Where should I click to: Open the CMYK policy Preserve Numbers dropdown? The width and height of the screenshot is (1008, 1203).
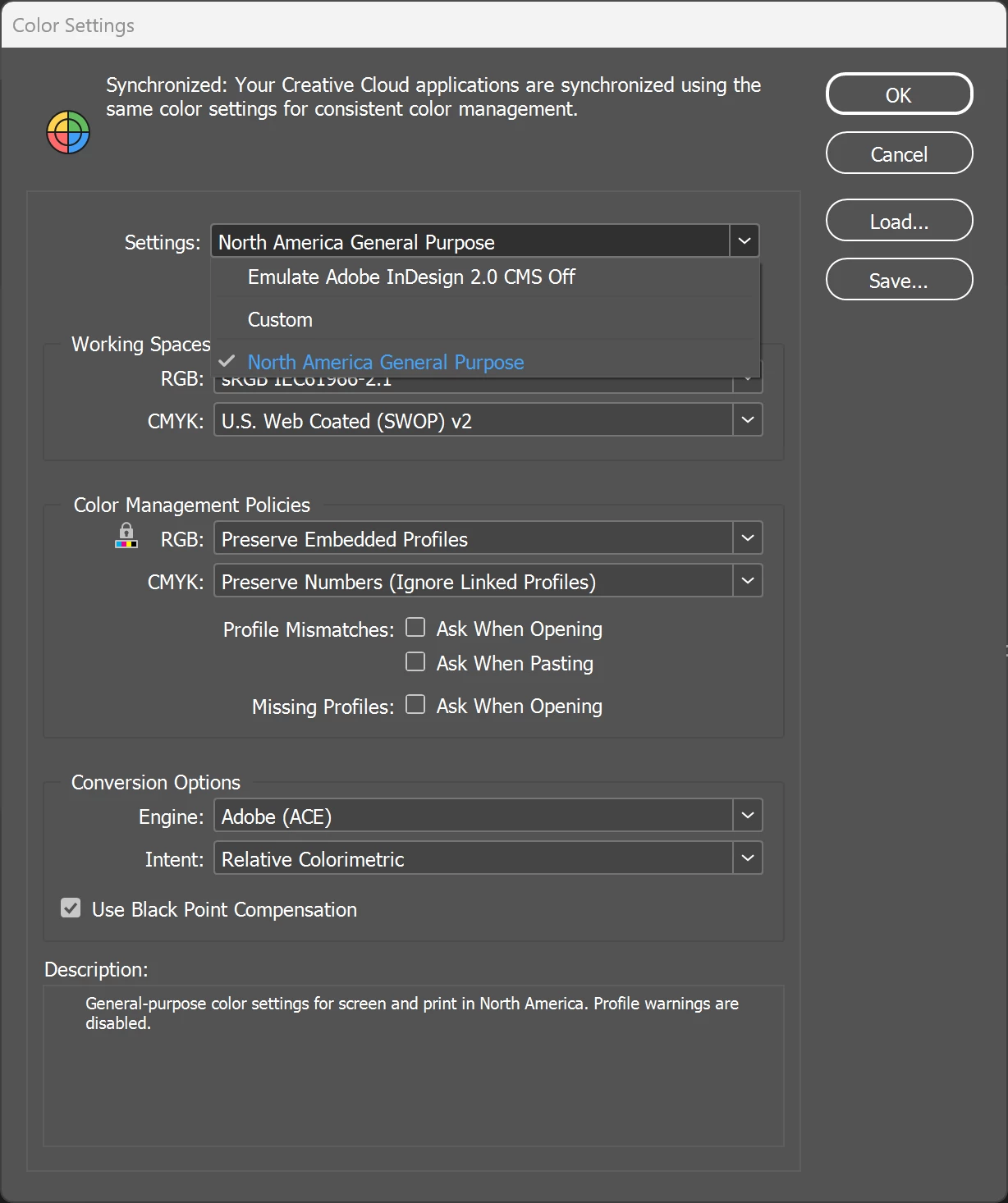click(488, 581)
